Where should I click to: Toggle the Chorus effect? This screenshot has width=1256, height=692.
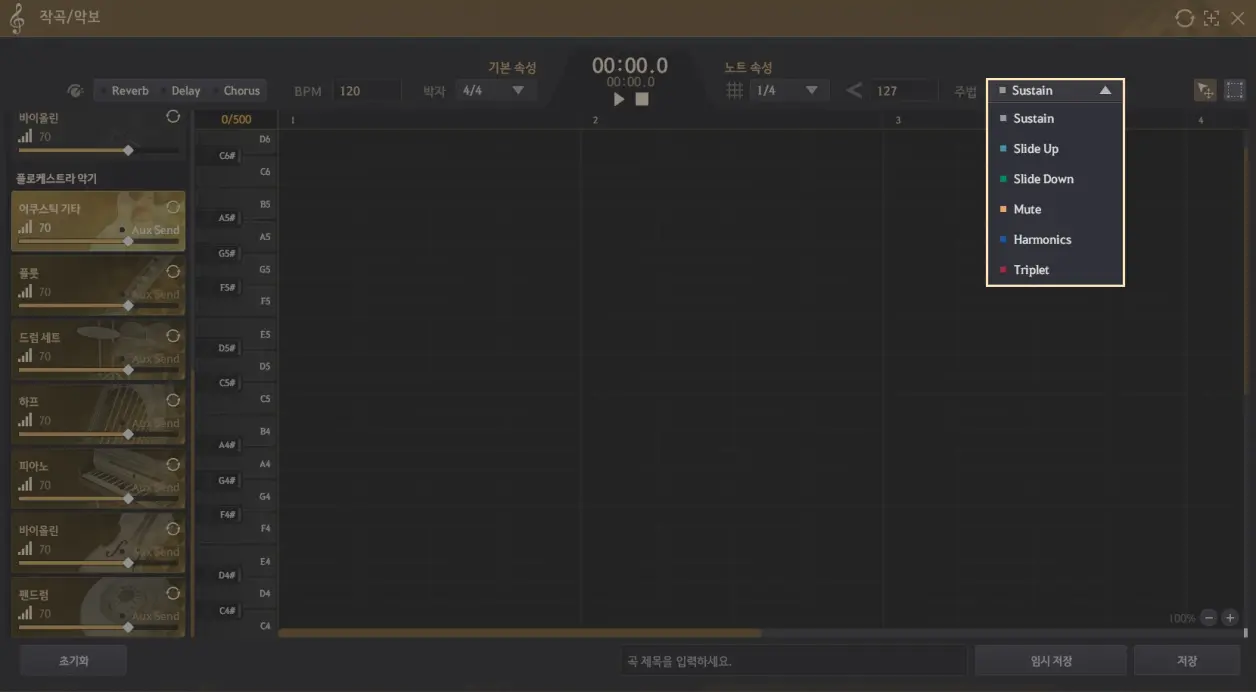tap(236, 90)
